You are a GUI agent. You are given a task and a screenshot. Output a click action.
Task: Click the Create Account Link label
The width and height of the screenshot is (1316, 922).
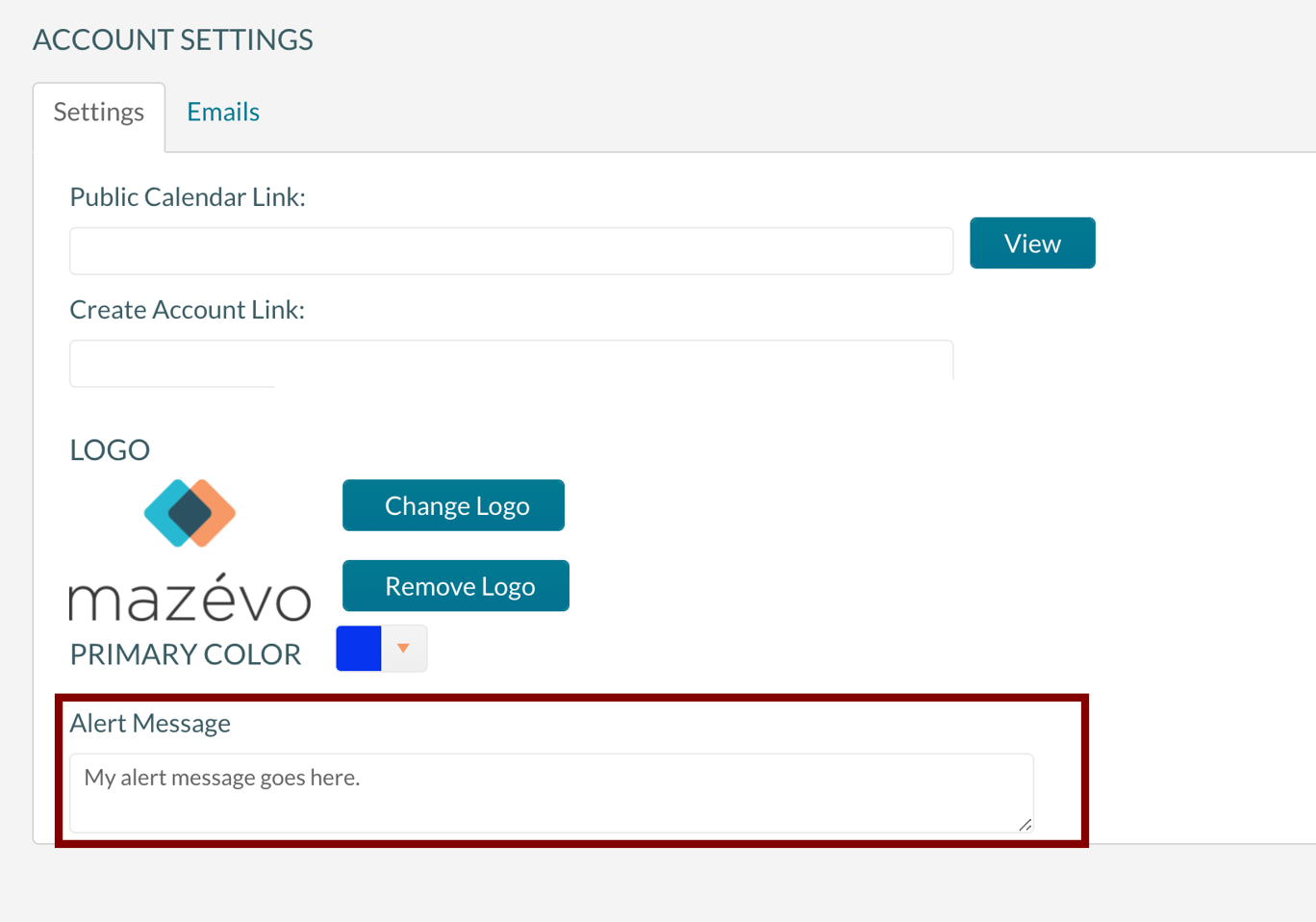[x=187, y=309]
